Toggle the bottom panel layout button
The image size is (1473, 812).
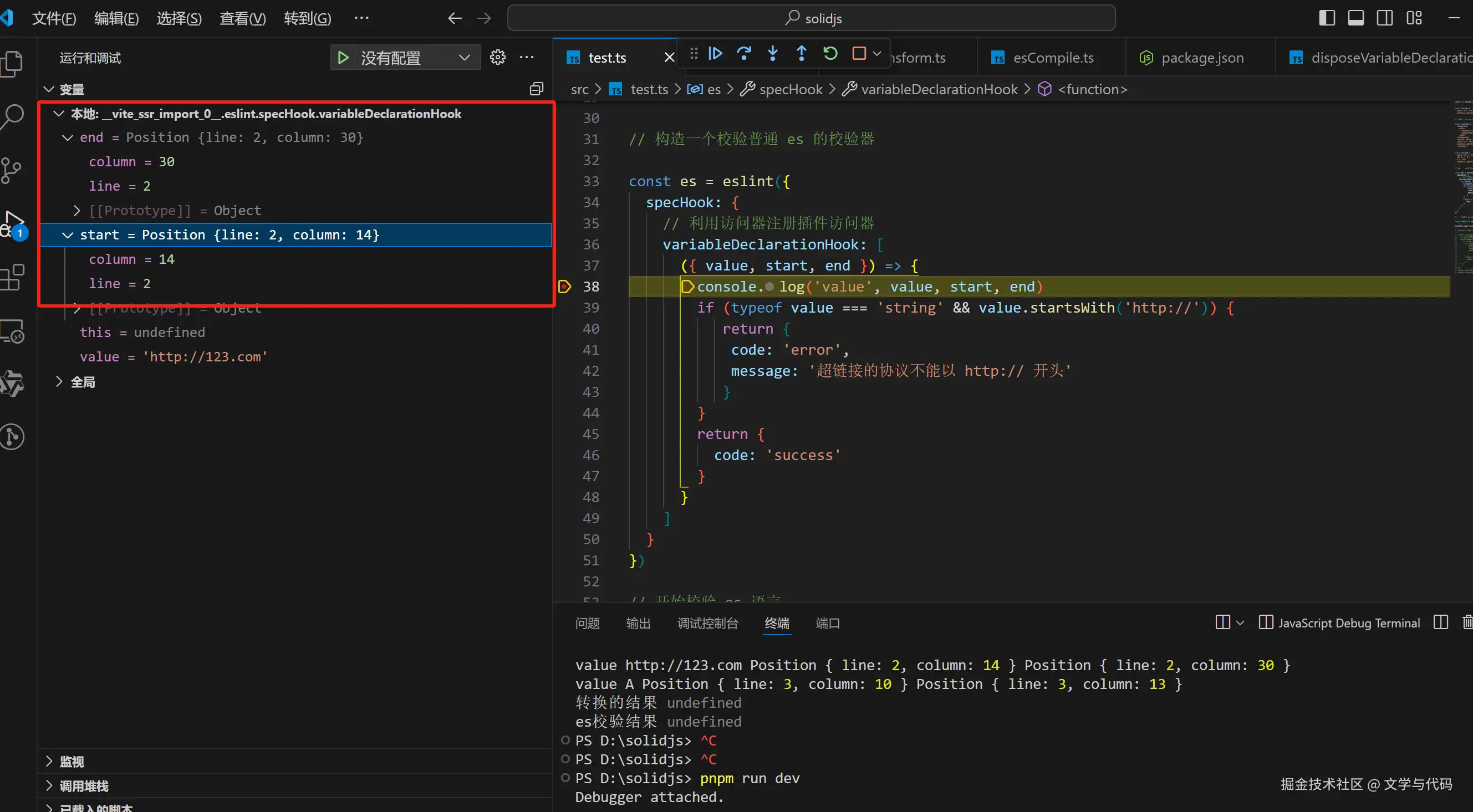tap(1356, 18)
